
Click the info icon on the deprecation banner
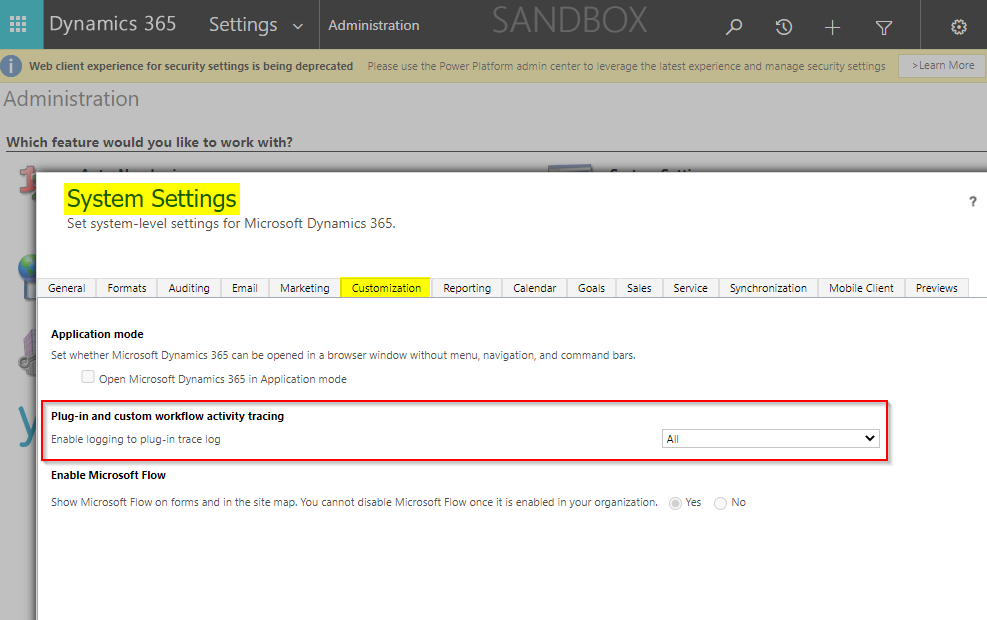[11, 66]
